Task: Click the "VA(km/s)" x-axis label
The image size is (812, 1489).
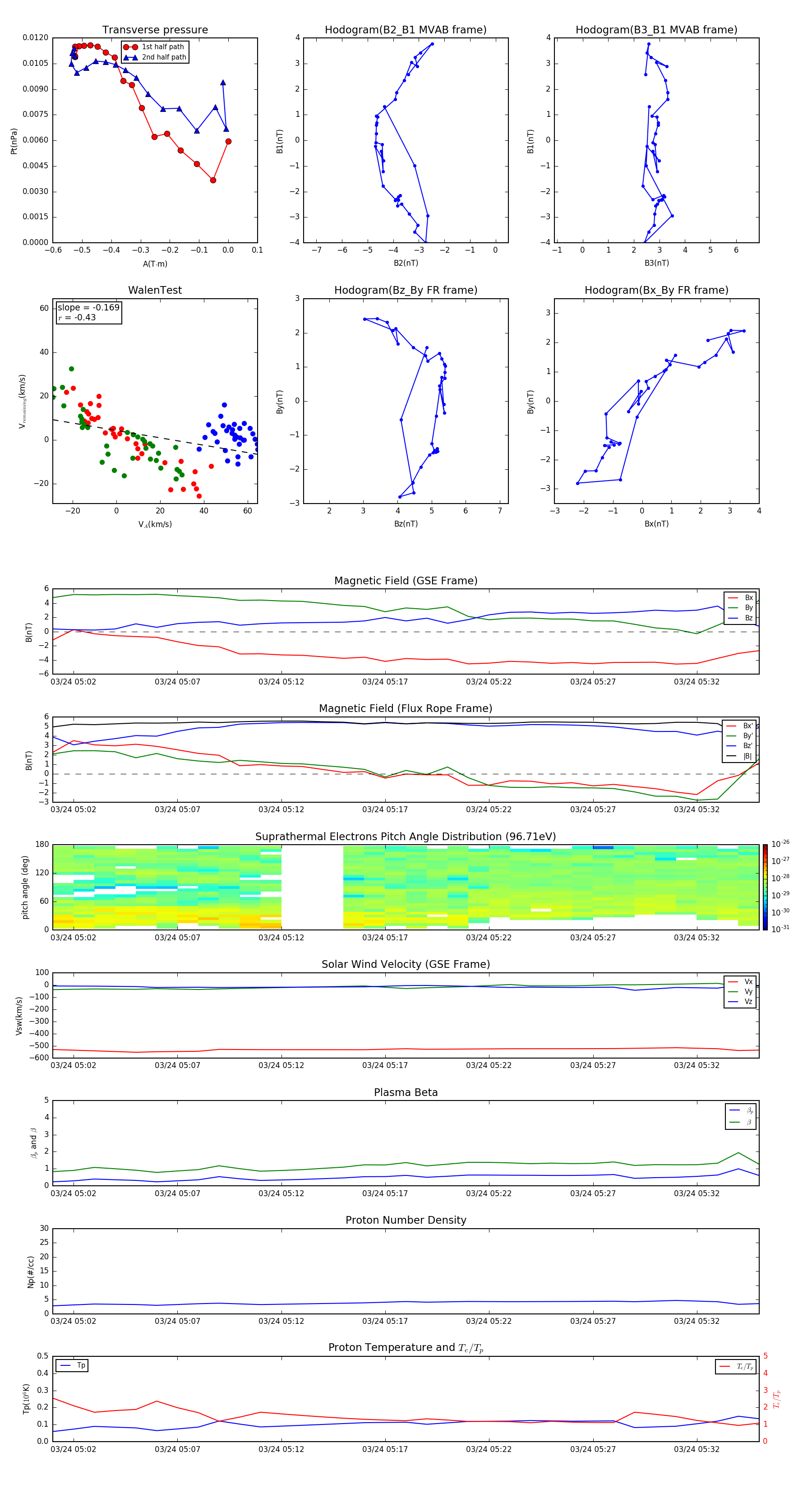Action: click(x=155, y=524)
